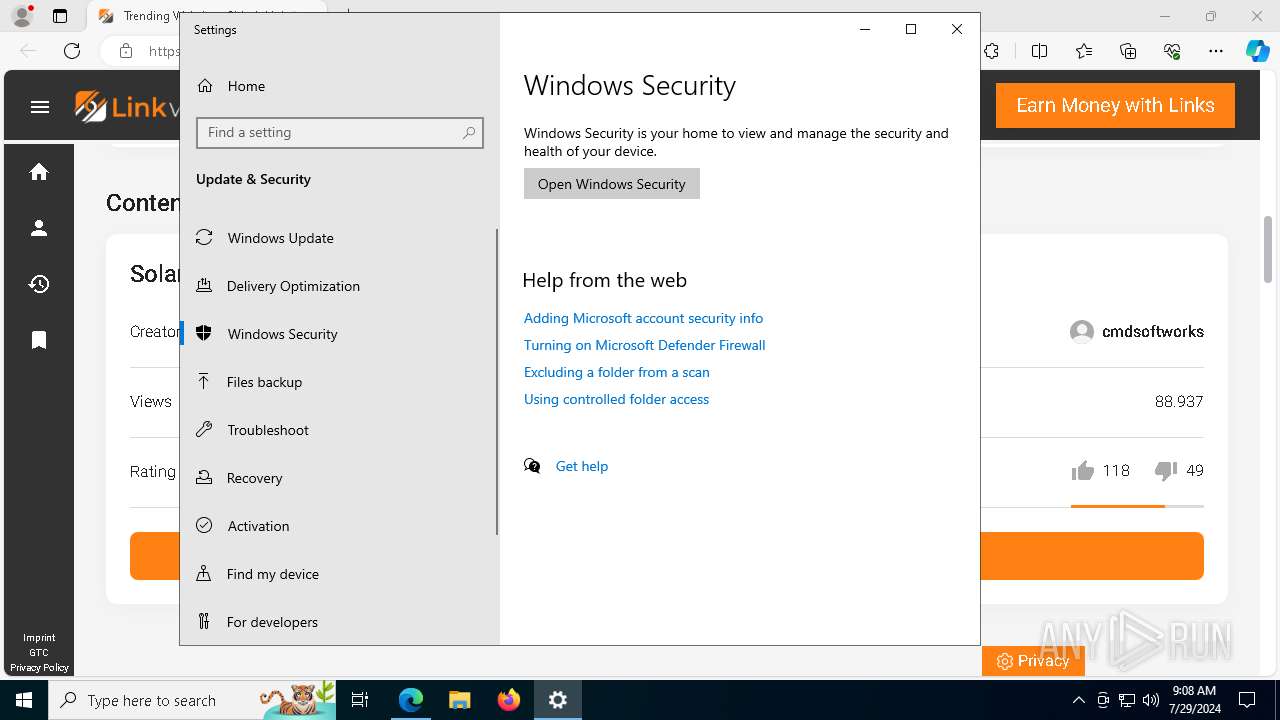1280x720 pixels.
Task: Open the Privacy Policy link on the webpage
Action: click(x=39, y=667)
